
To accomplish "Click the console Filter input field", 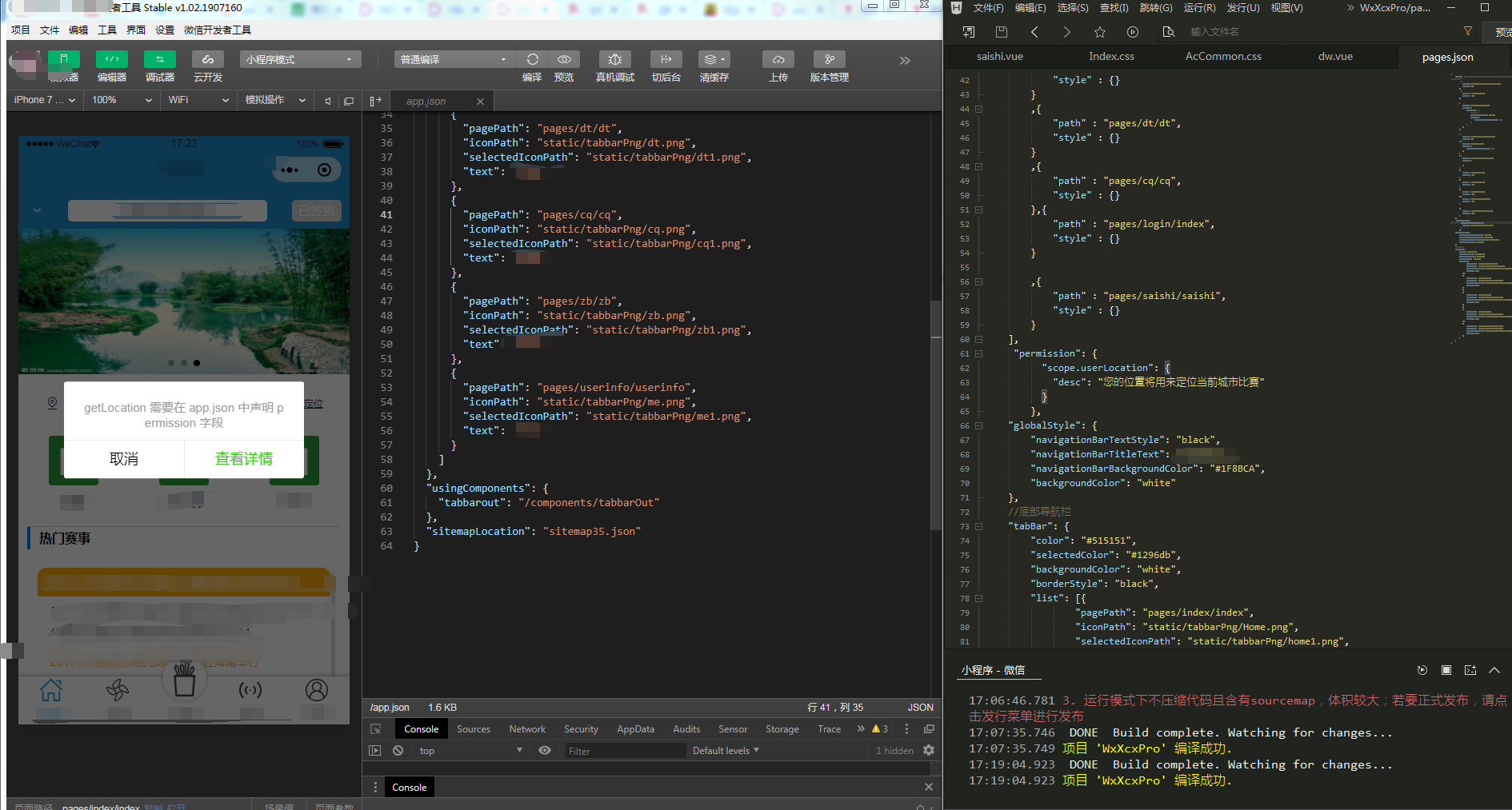I will (624, 751).
